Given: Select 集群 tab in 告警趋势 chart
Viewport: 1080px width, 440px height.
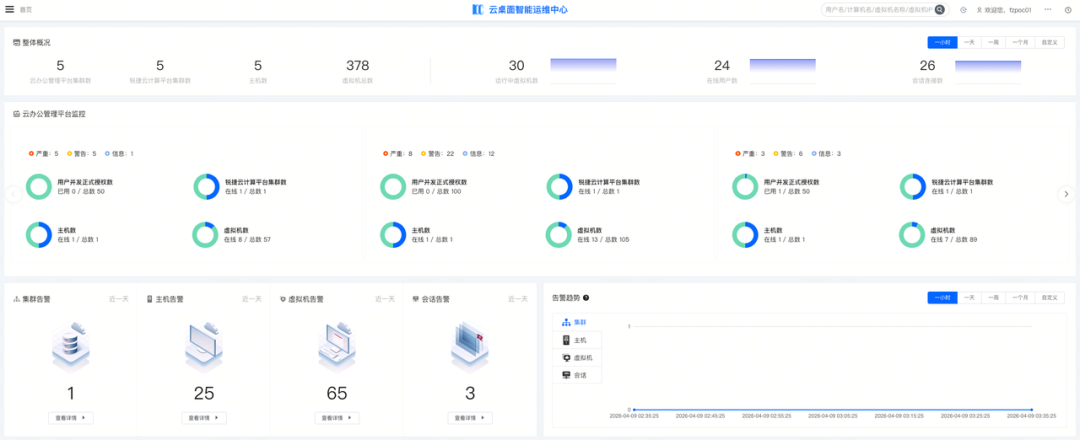Looking at the screenshot, I should coord(577,322).
